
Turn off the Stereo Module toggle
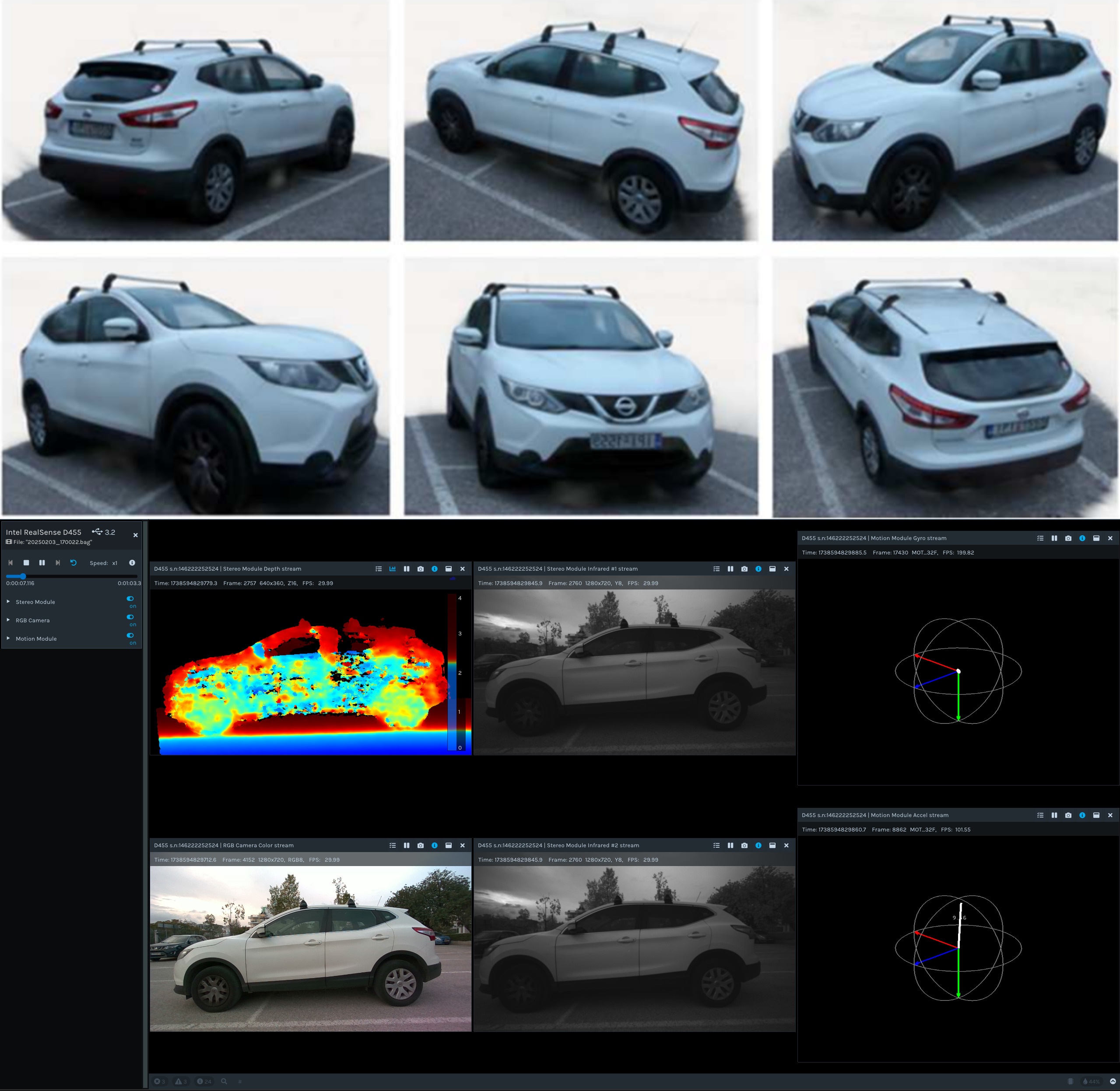coord(130,598)
